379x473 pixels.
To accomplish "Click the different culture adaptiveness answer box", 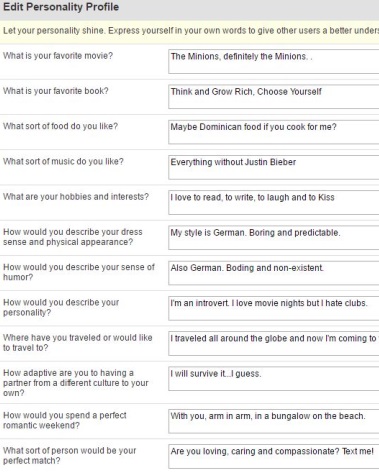I will (274, 379).
